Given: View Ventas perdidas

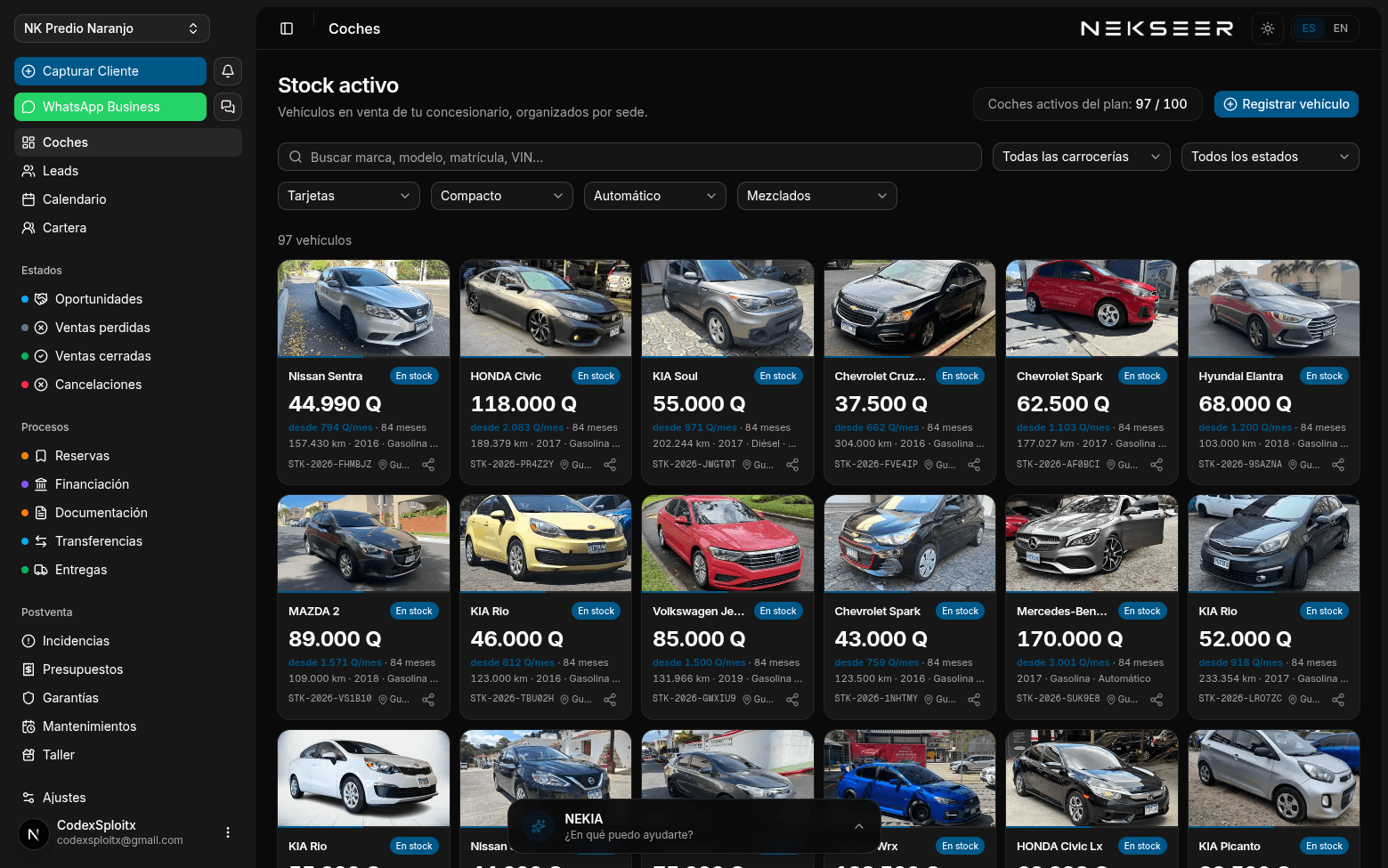Looking at the screenshot, I should [x=128, y=328].
